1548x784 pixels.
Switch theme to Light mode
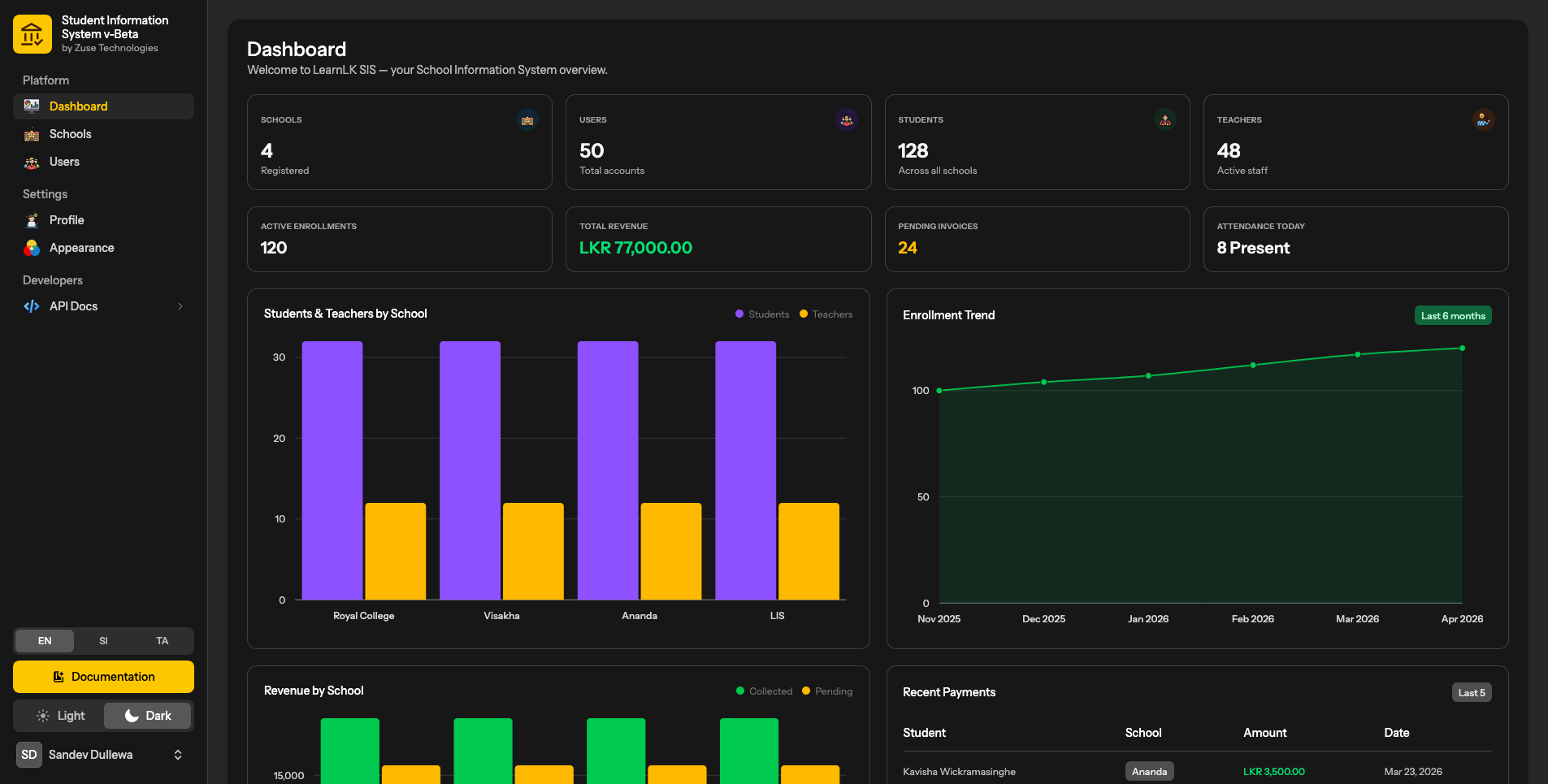point(60,716)
